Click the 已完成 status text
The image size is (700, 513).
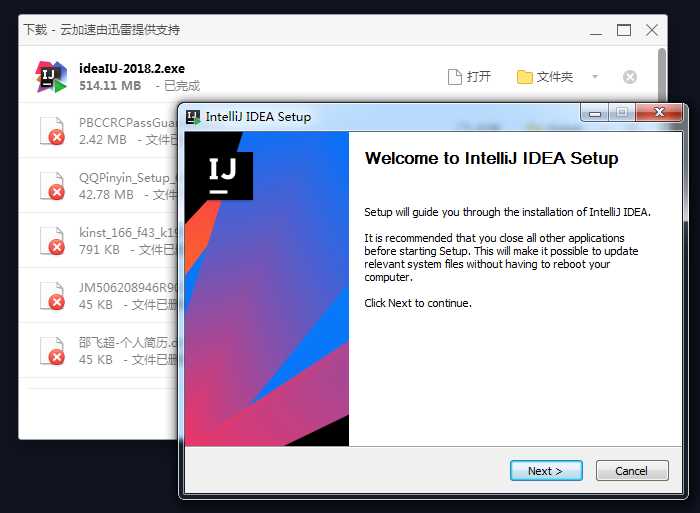point(182,85)
